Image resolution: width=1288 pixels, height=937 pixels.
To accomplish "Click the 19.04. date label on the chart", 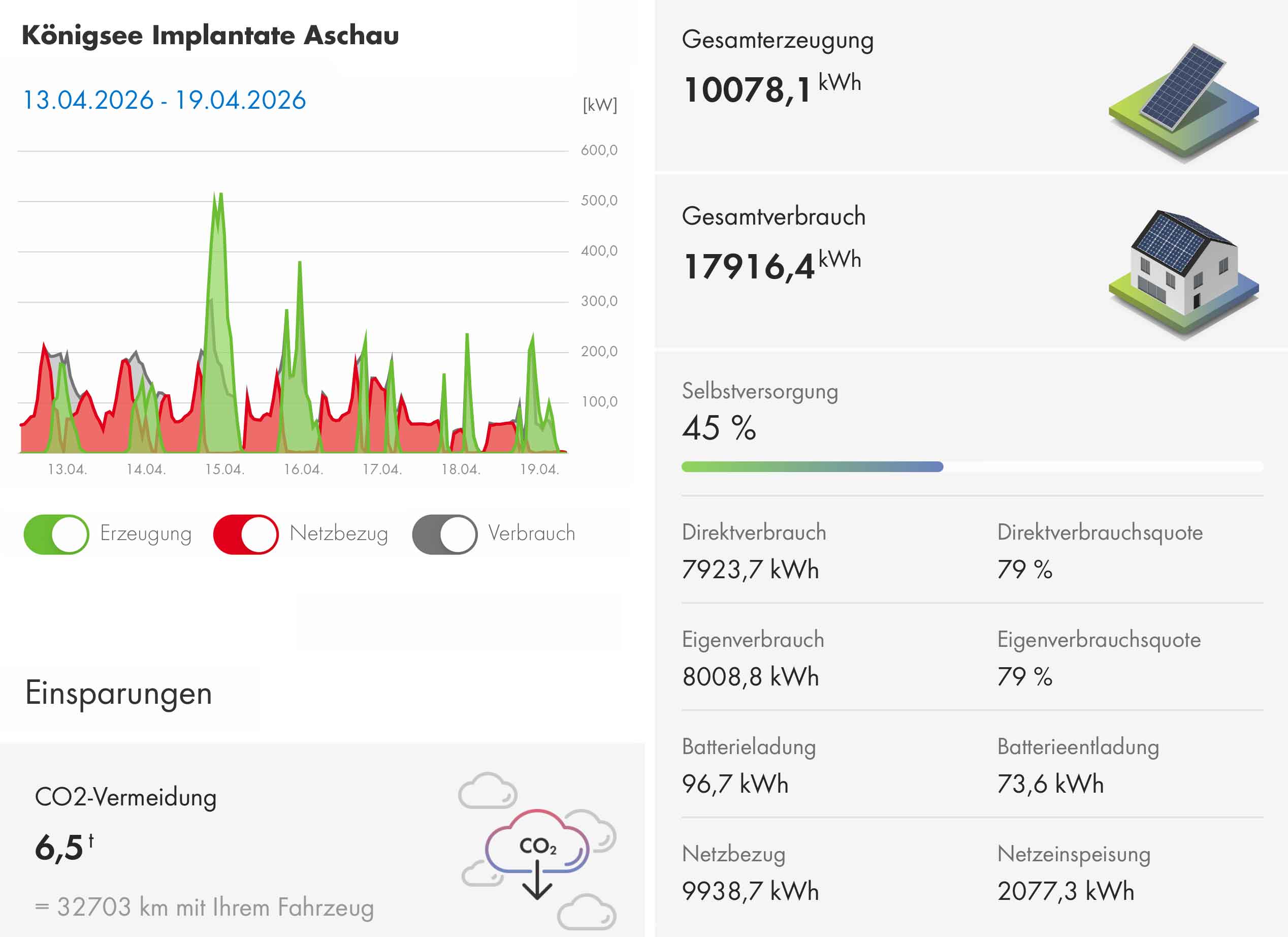I will pos(539,470).
